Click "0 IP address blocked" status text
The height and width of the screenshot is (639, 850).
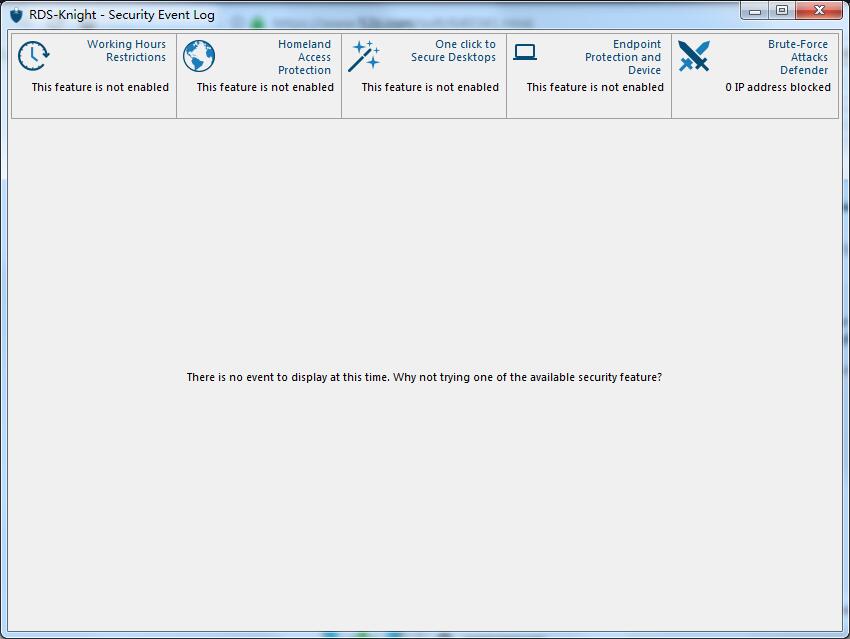[x=778, y=87]
